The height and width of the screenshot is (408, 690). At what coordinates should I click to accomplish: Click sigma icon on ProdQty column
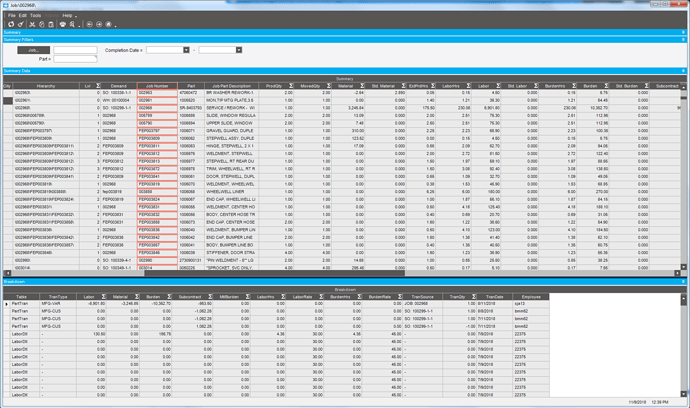coord(291,86)
